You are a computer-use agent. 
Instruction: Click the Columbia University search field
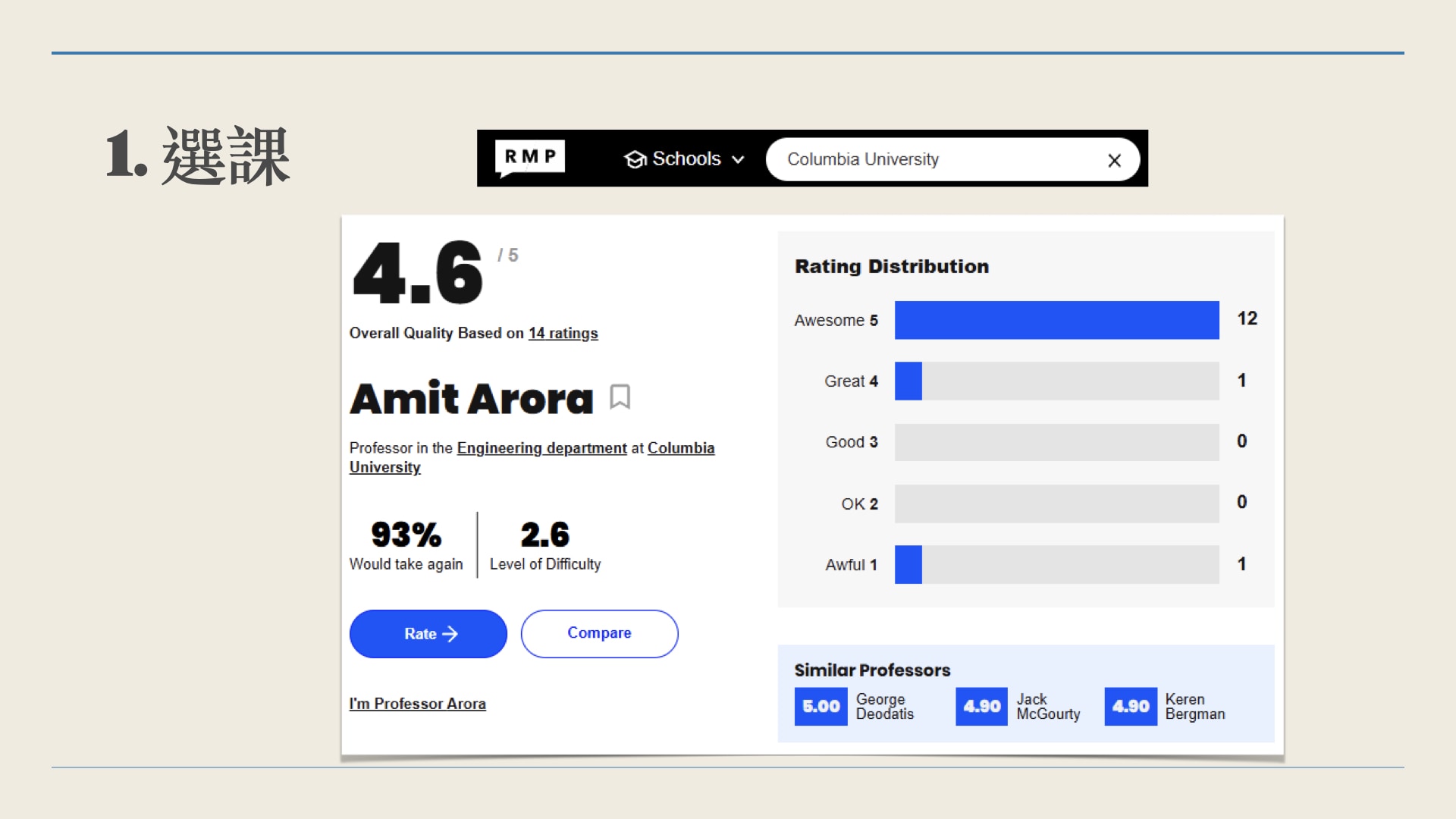click(952, 159)
